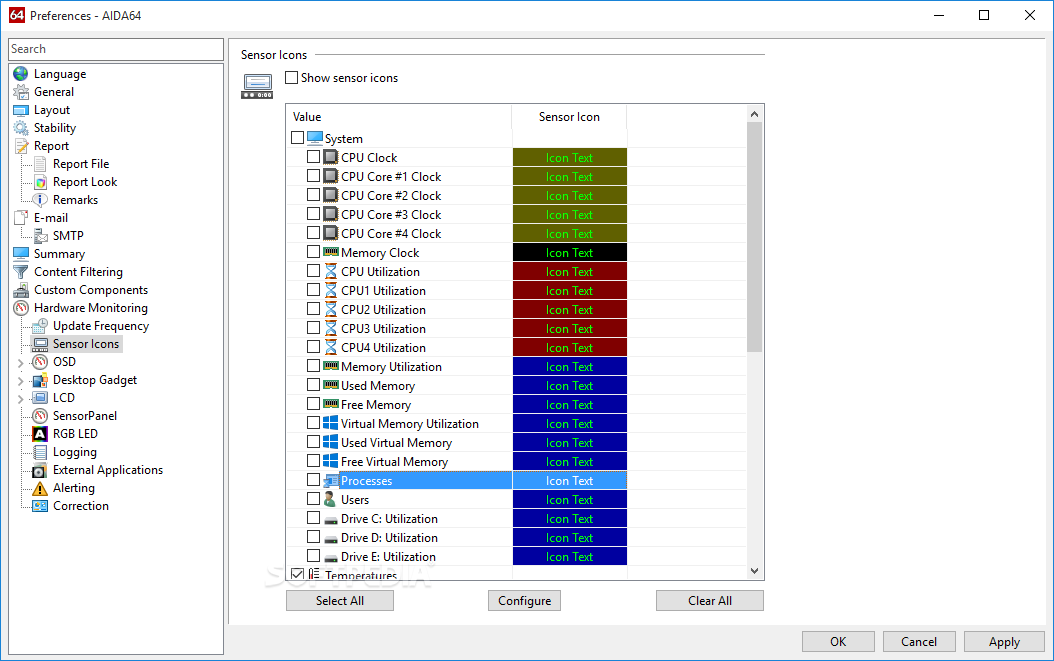Click the Report notepad icon

point(21,146)
